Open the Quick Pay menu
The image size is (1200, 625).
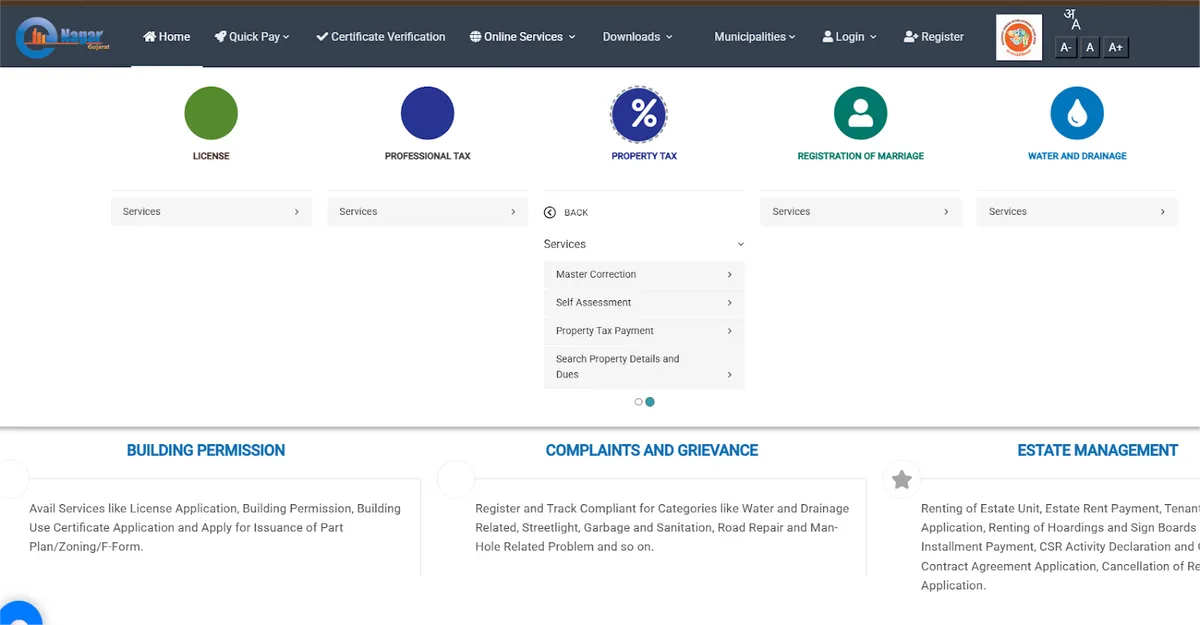click(251, 37)
